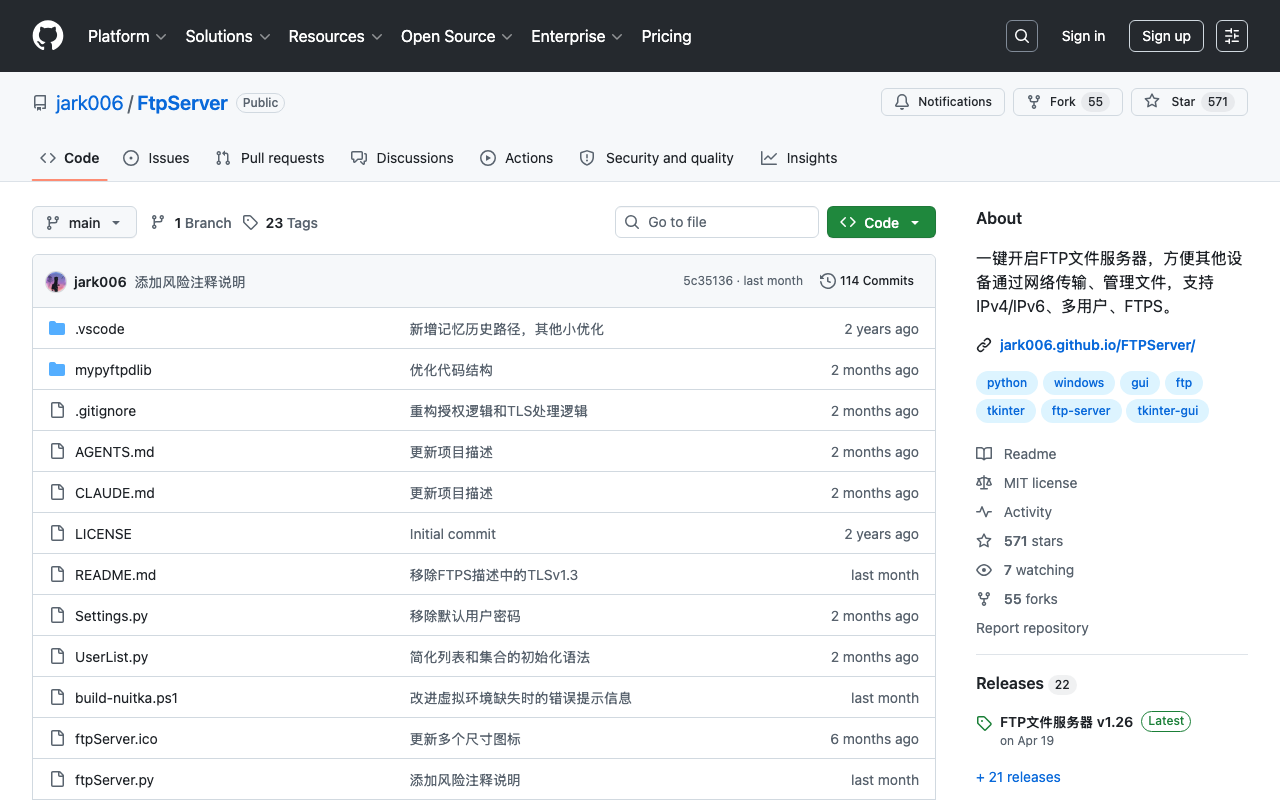Open the Pricing page
This screenshot has width=1280, height=800.
tap(666, 36)
